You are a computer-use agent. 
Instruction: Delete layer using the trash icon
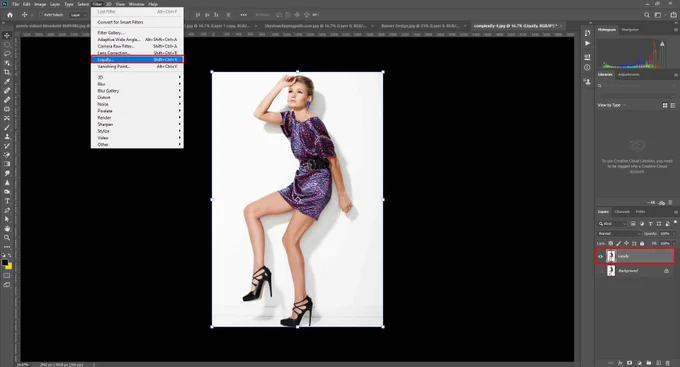pyautogui.click(x=667, y=363)
